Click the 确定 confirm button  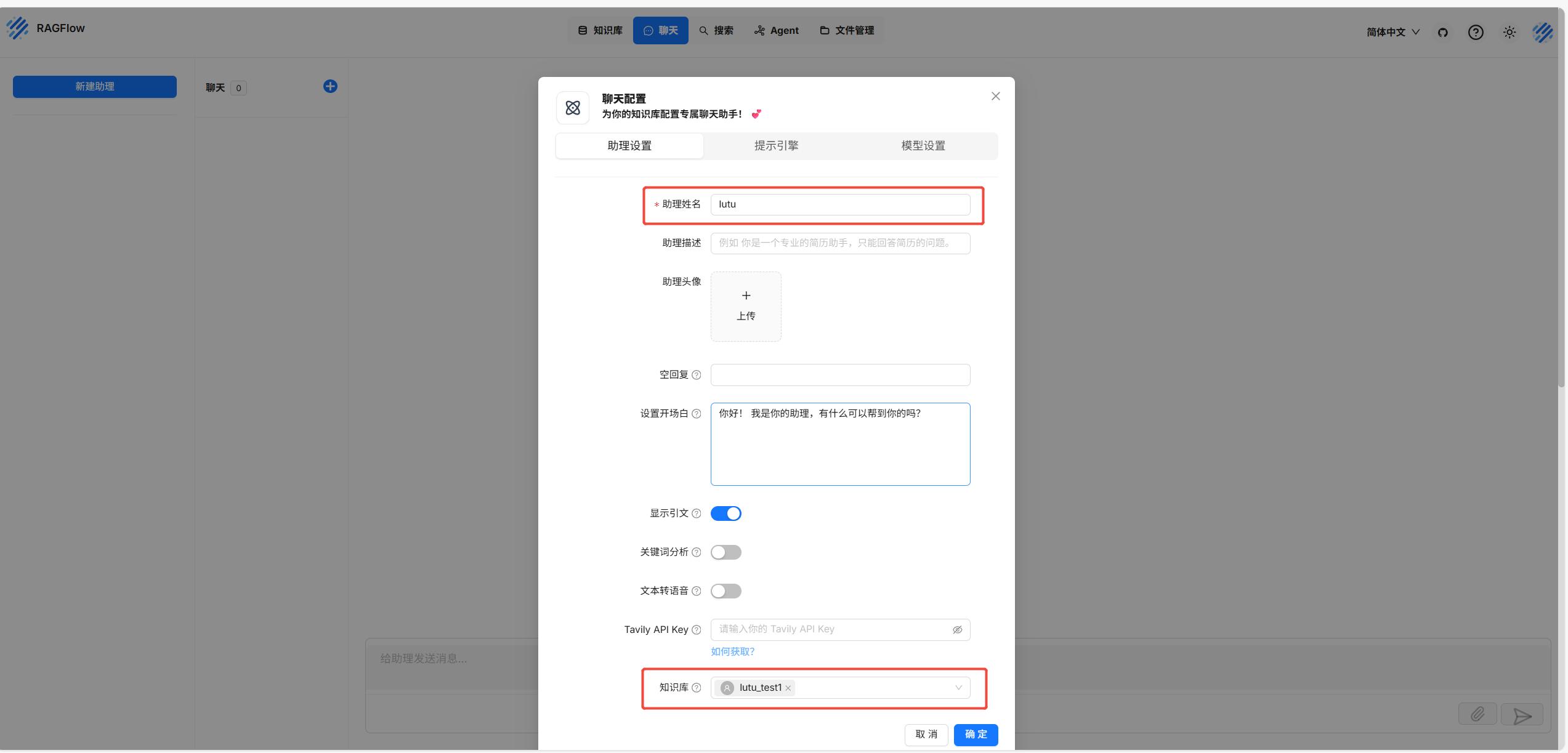click(976, 735)
